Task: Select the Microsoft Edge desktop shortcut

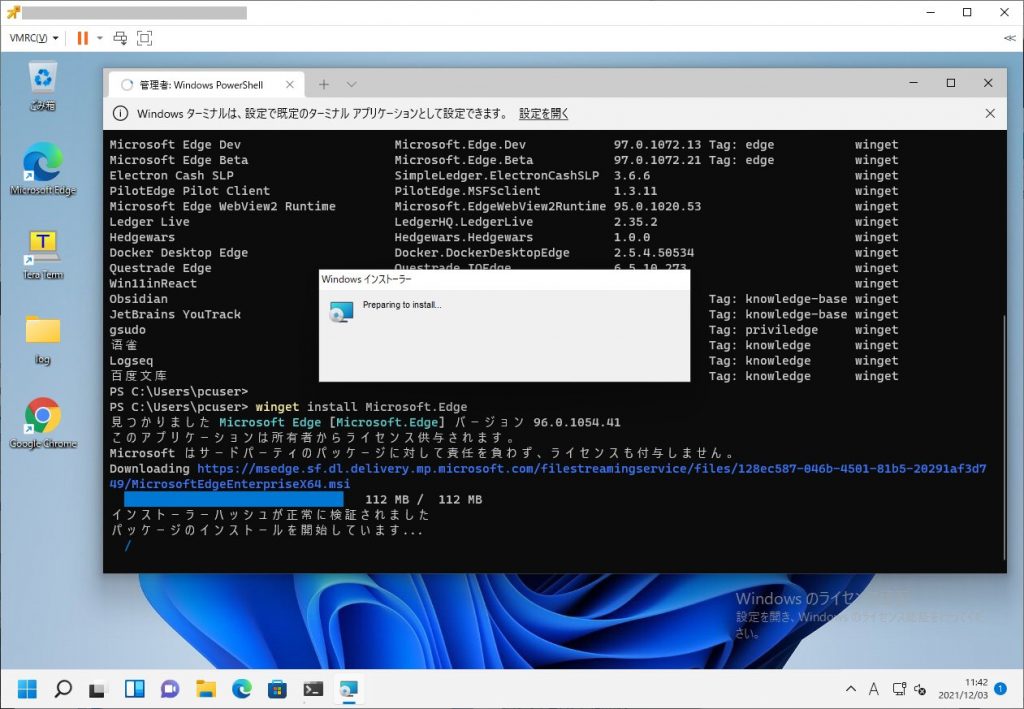Action: pos(43,169)
